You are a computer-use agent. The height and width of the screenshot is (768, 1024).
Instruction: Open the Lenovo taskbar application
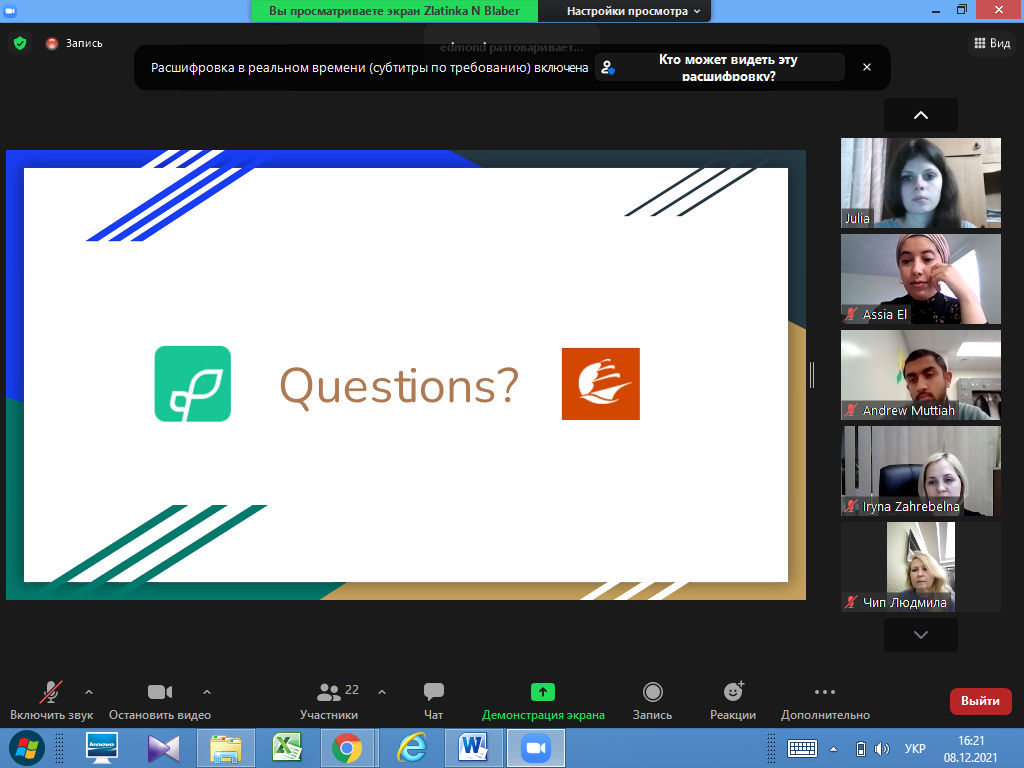coord(102,748)
